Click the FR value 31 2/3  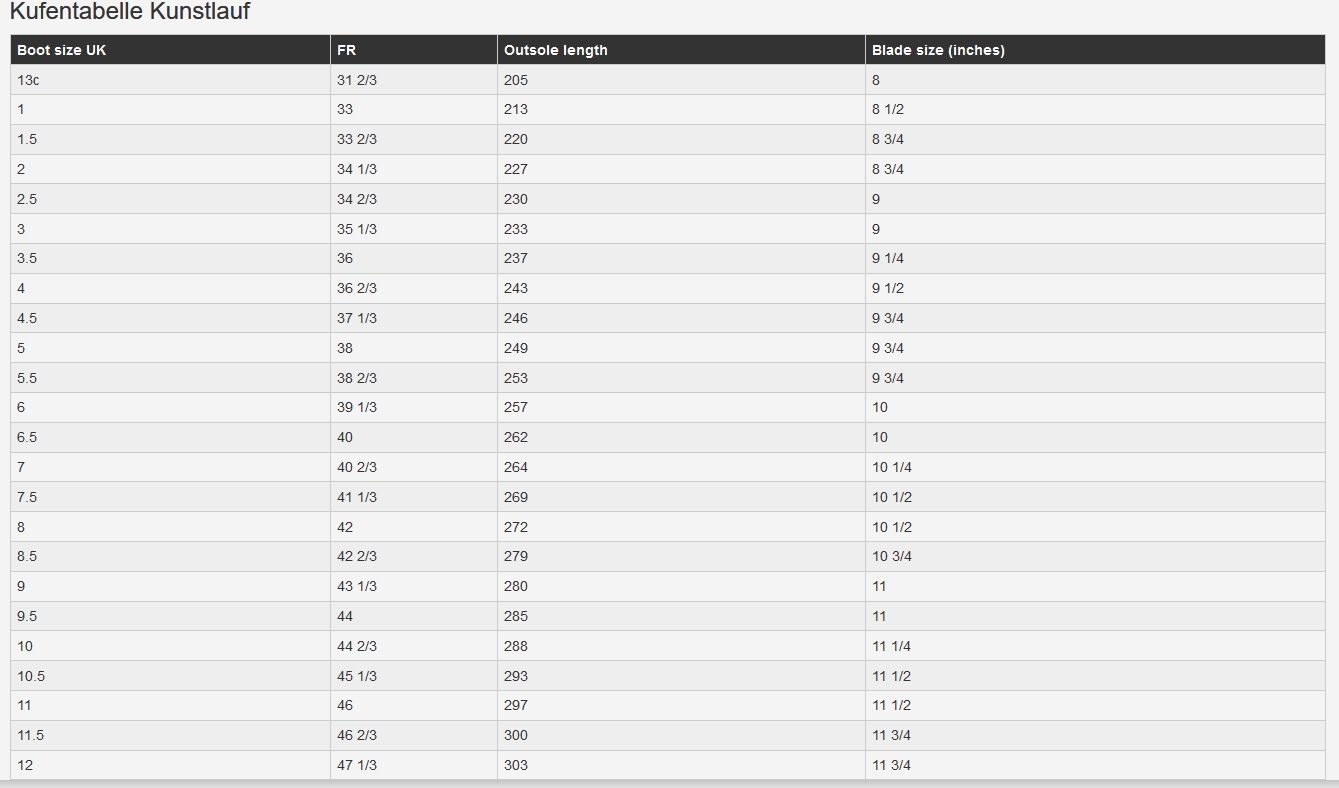(x=357, y=80)
